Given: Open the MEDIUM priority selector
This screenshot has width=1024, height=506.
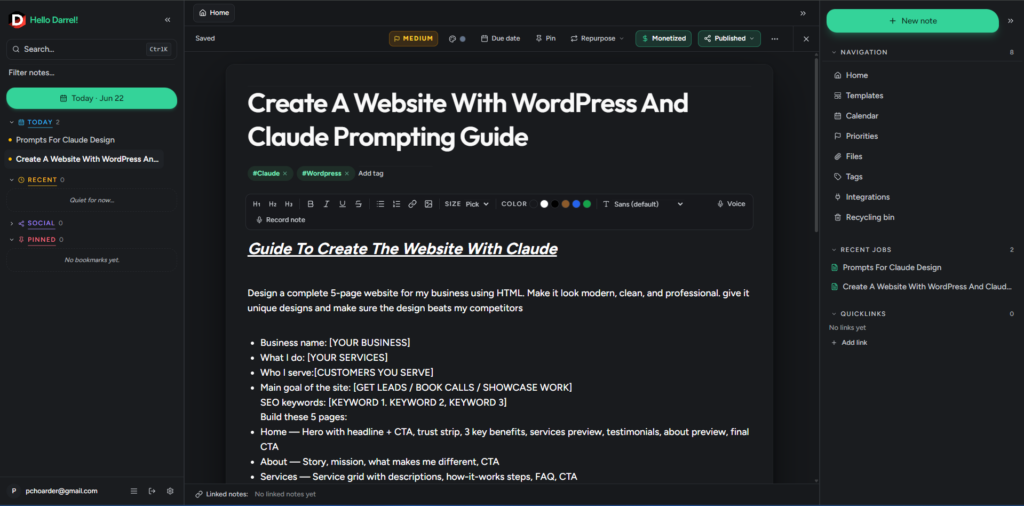Looking at the screenshot, I should (x=413, y=39).
